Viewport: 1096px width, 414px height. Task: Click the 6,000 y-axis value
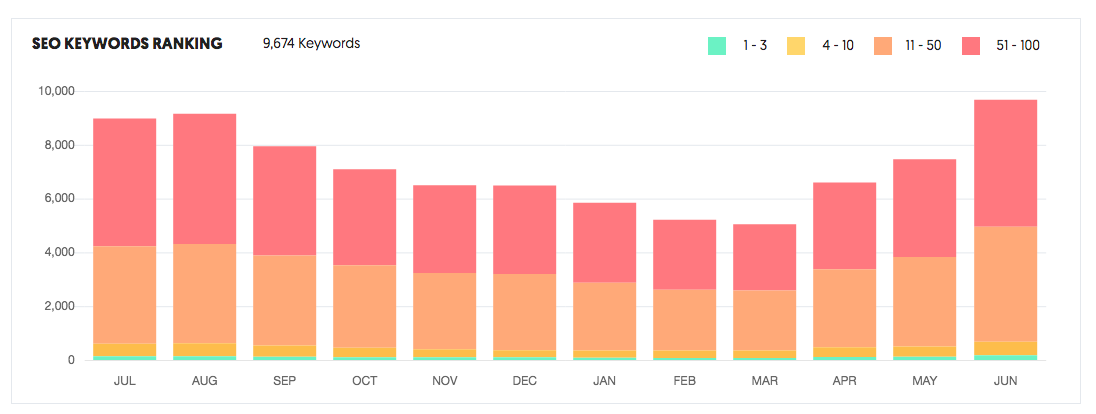click(58, 199)
